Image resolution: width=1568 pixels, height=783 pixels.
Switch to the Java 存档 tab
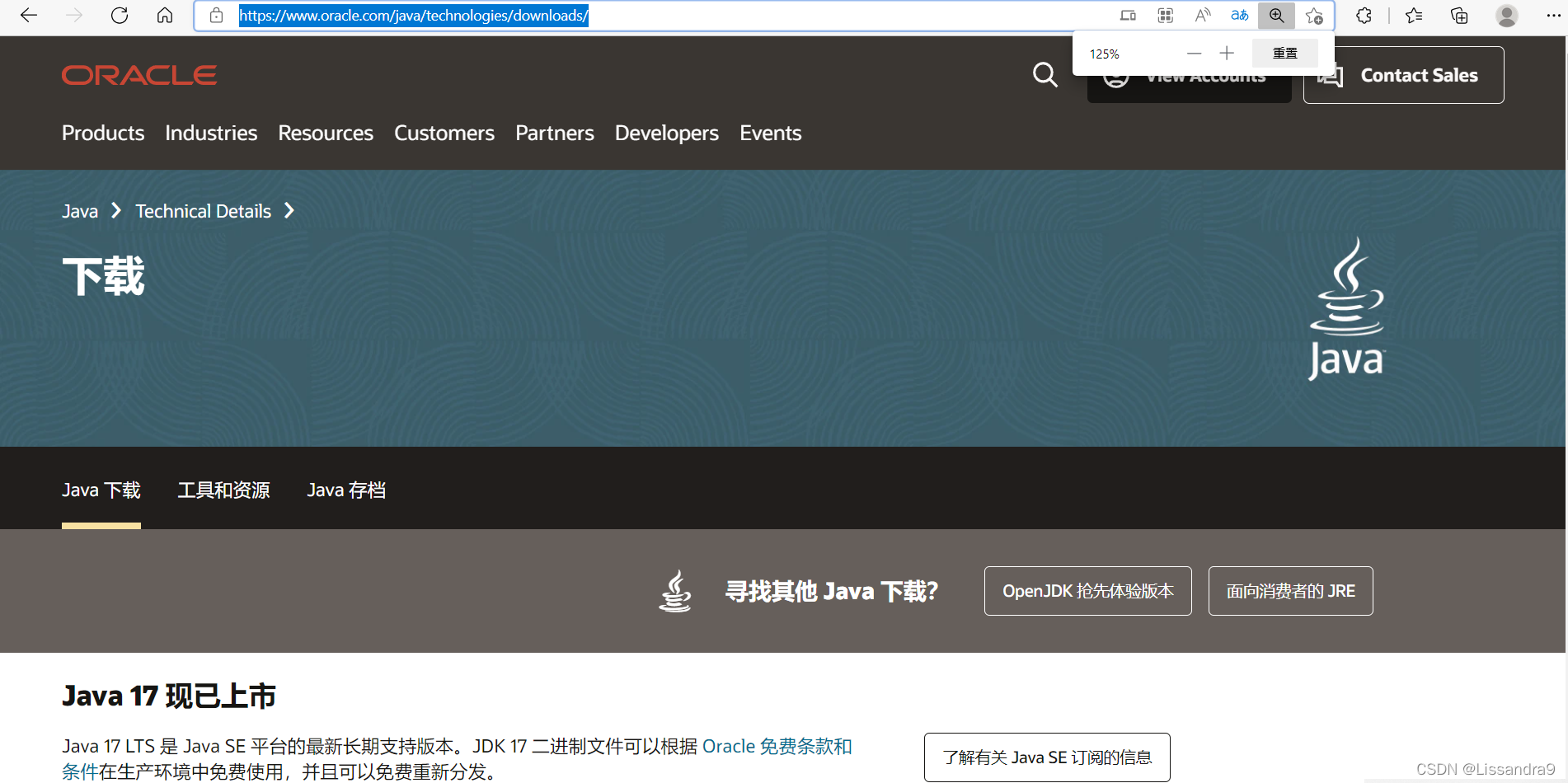click(346, 490)
